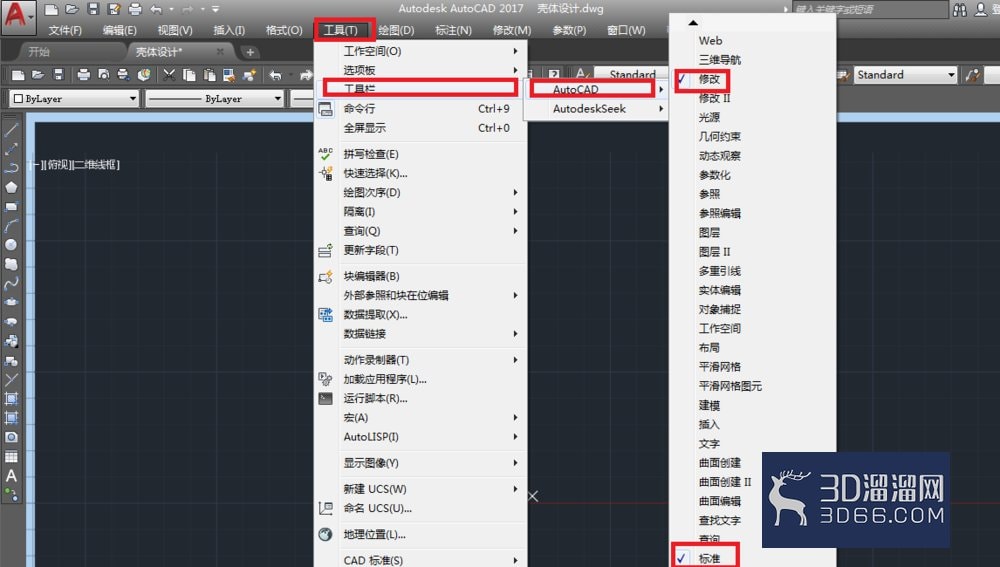The image size is (1000, 567).
Task: Click the Paste clipboard icon
Action: click(209, 75)
